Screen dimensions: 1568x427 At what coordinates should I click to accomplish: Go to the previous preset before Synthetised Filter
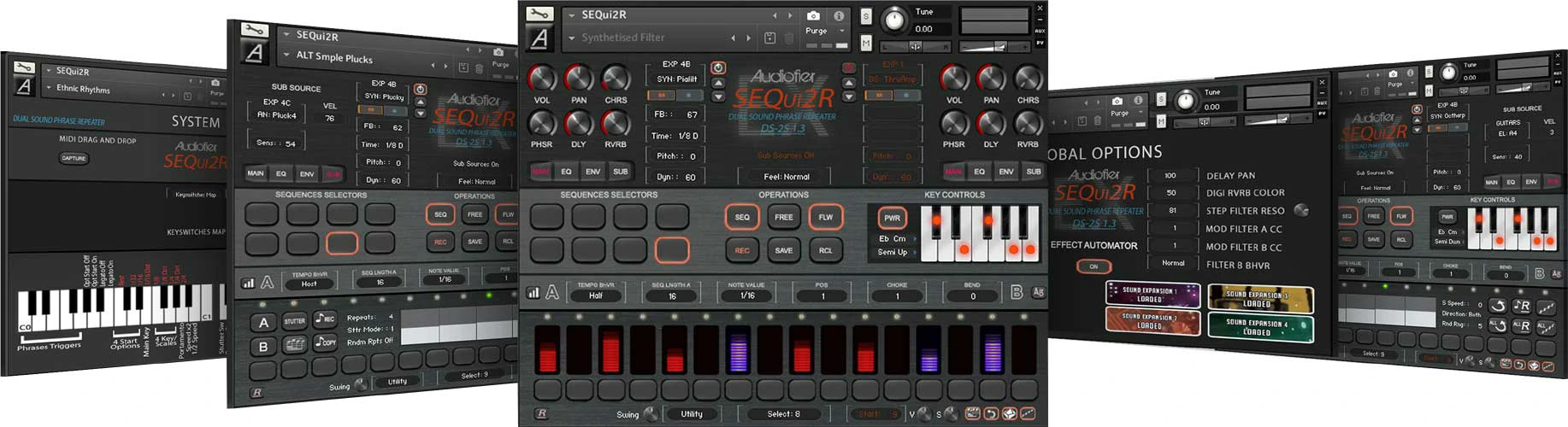[733, 38]
